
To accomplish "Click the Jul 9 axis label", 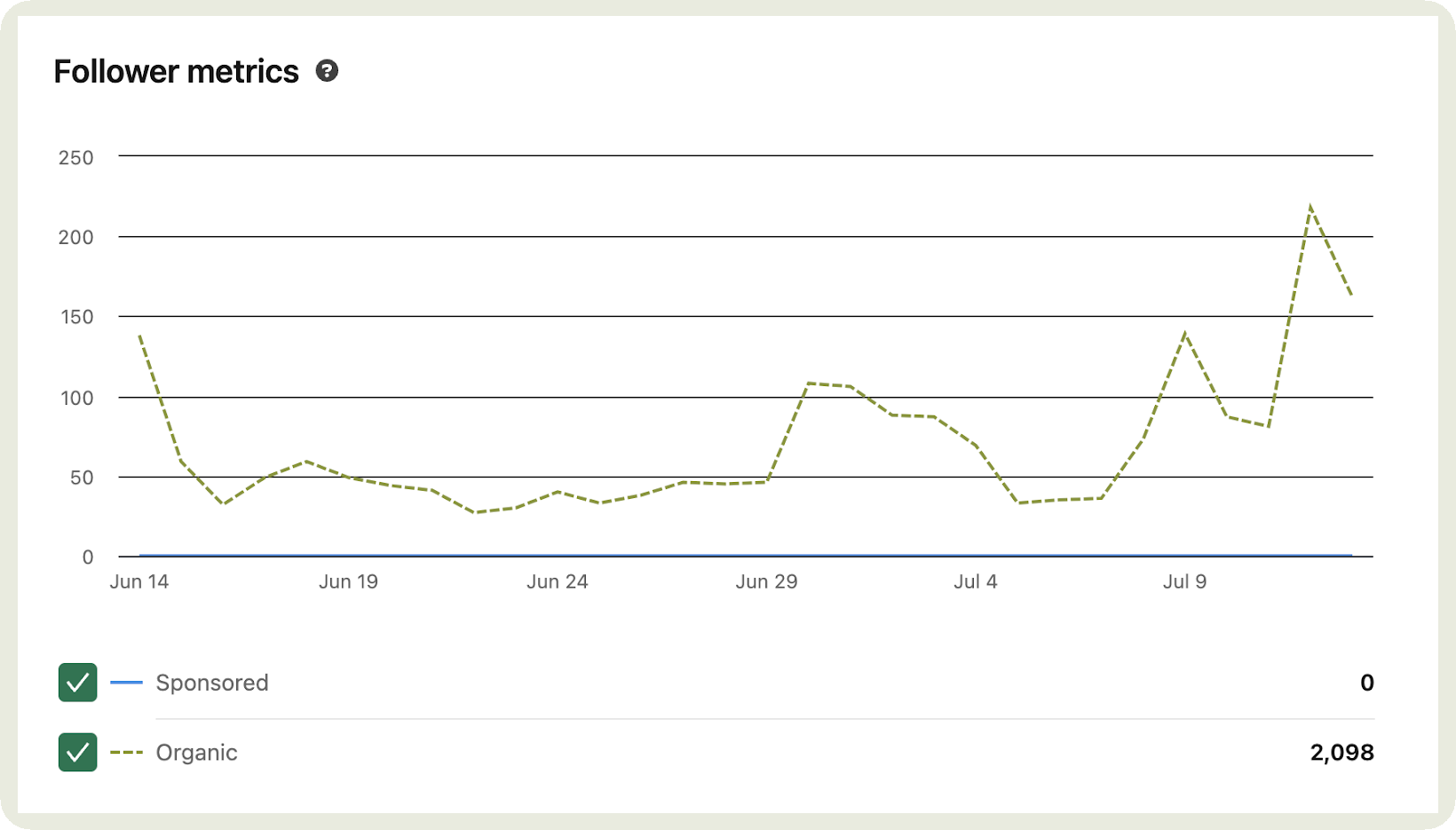I will [x=1185, y=581].
